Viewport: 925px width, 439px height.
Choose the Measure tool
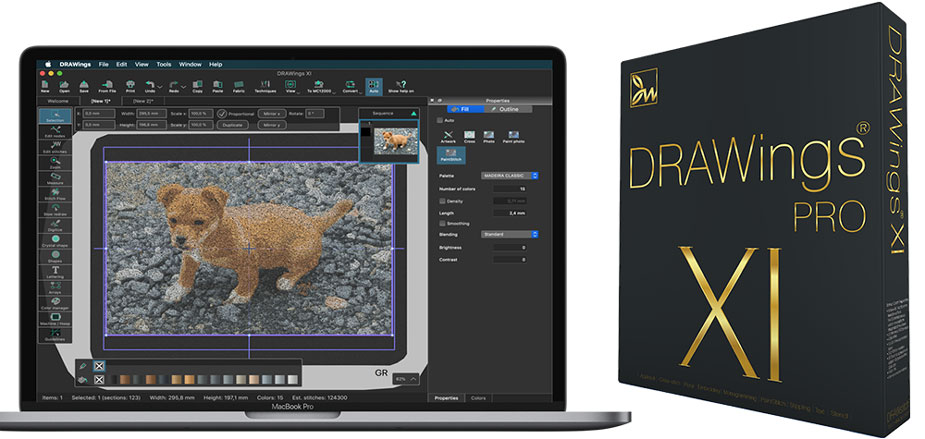pyautogui.click(x=55, y=179)
